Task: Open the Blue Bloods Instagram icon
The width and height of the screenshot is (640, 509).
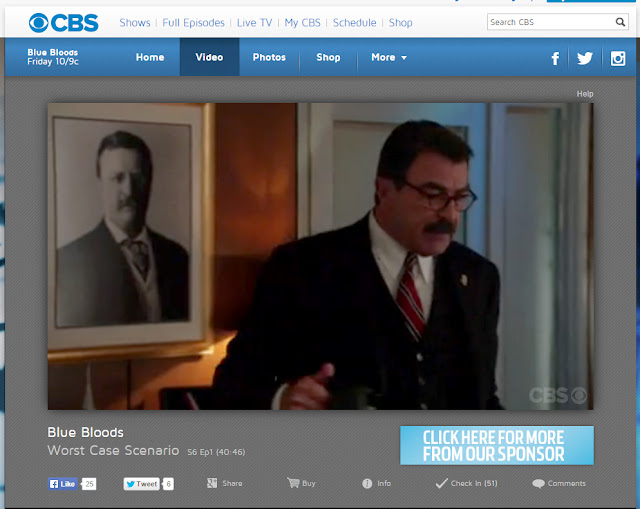Action: (618, 58)
